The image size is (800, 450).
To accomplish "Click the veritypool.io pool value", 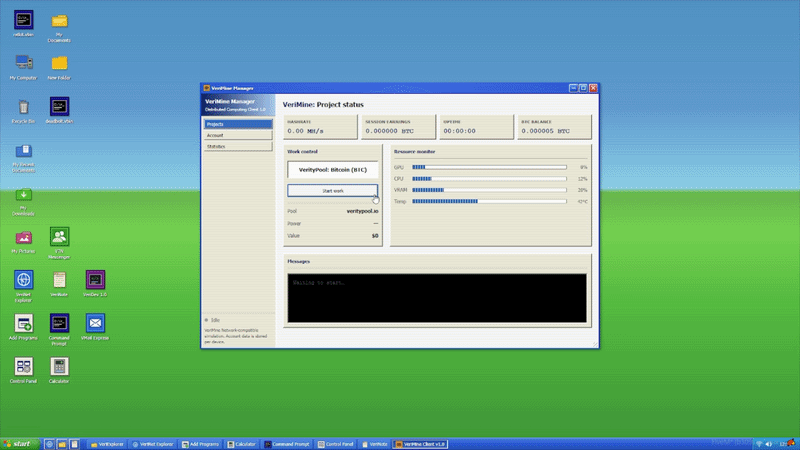I will (362, 211).
